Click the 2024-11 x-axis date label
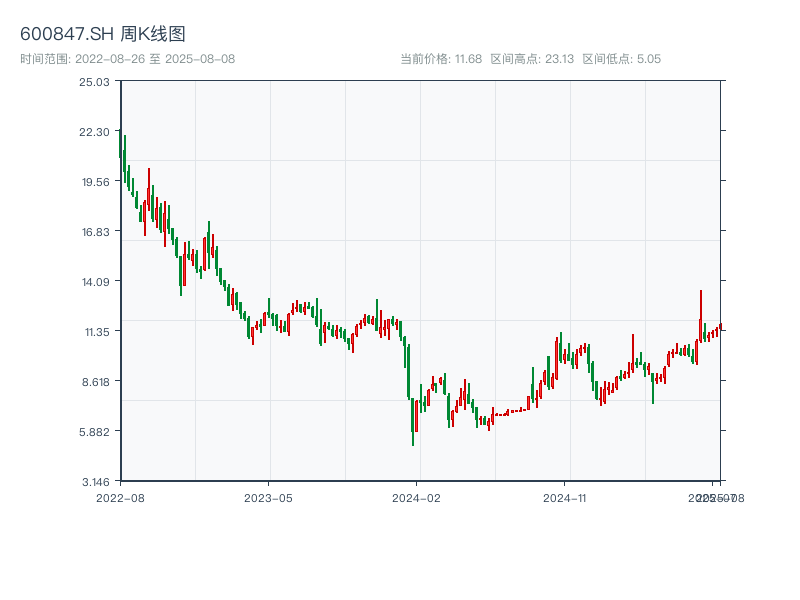 click(x=565, y=496)
